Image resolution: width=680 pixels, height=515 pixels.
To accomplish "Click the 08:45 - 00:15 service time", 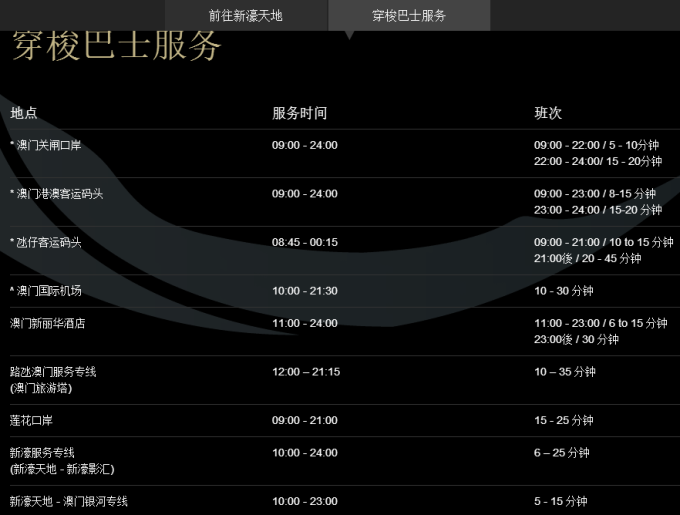I will click(305, 243).
